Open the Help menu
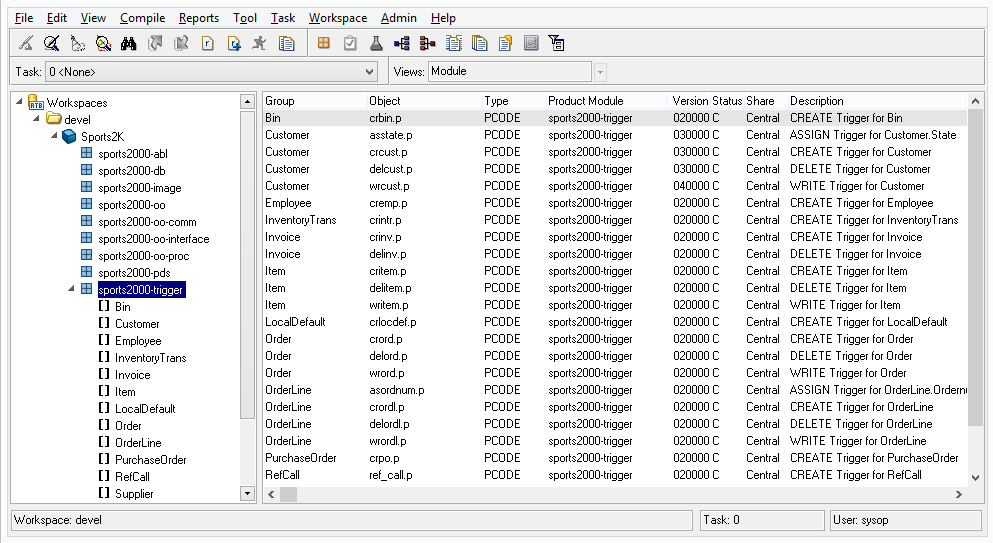This screenshot has width=993, height=543. pyautogui.click(x=443, y=18)
